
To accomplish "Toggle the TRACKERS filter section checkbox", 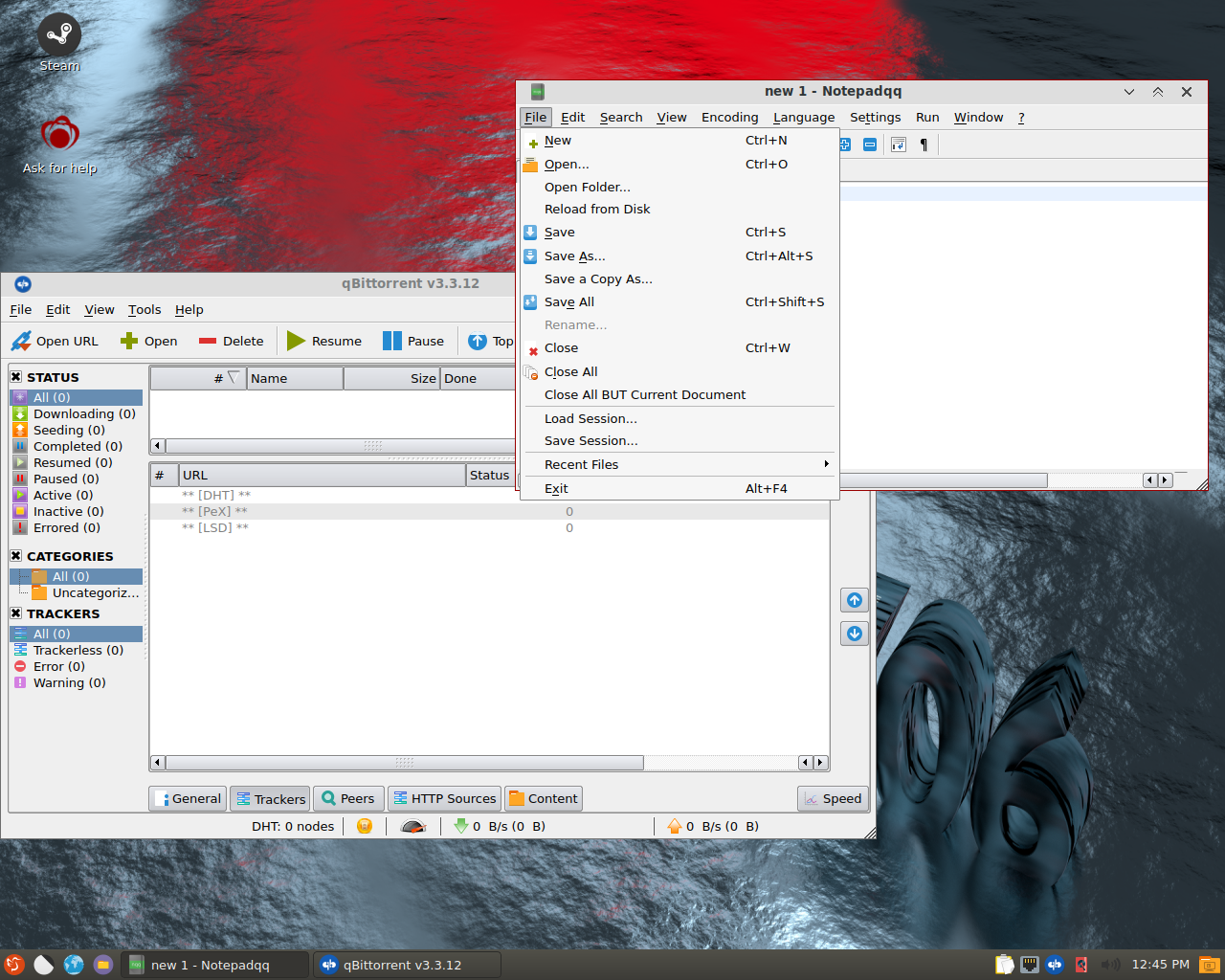I will pyautogui.click(x=16, y=612).
